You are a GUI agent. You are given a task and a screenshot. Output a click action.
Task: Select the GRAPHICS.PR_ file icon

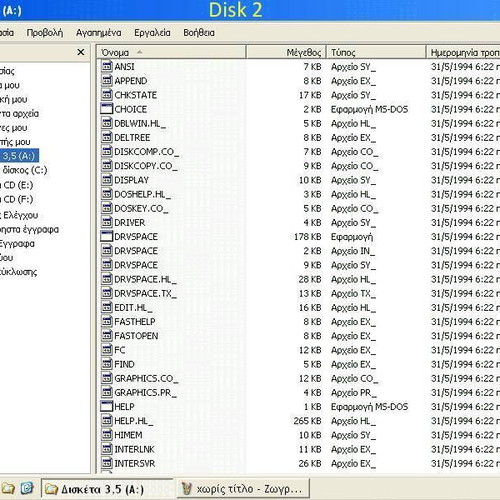pos(106,392)
